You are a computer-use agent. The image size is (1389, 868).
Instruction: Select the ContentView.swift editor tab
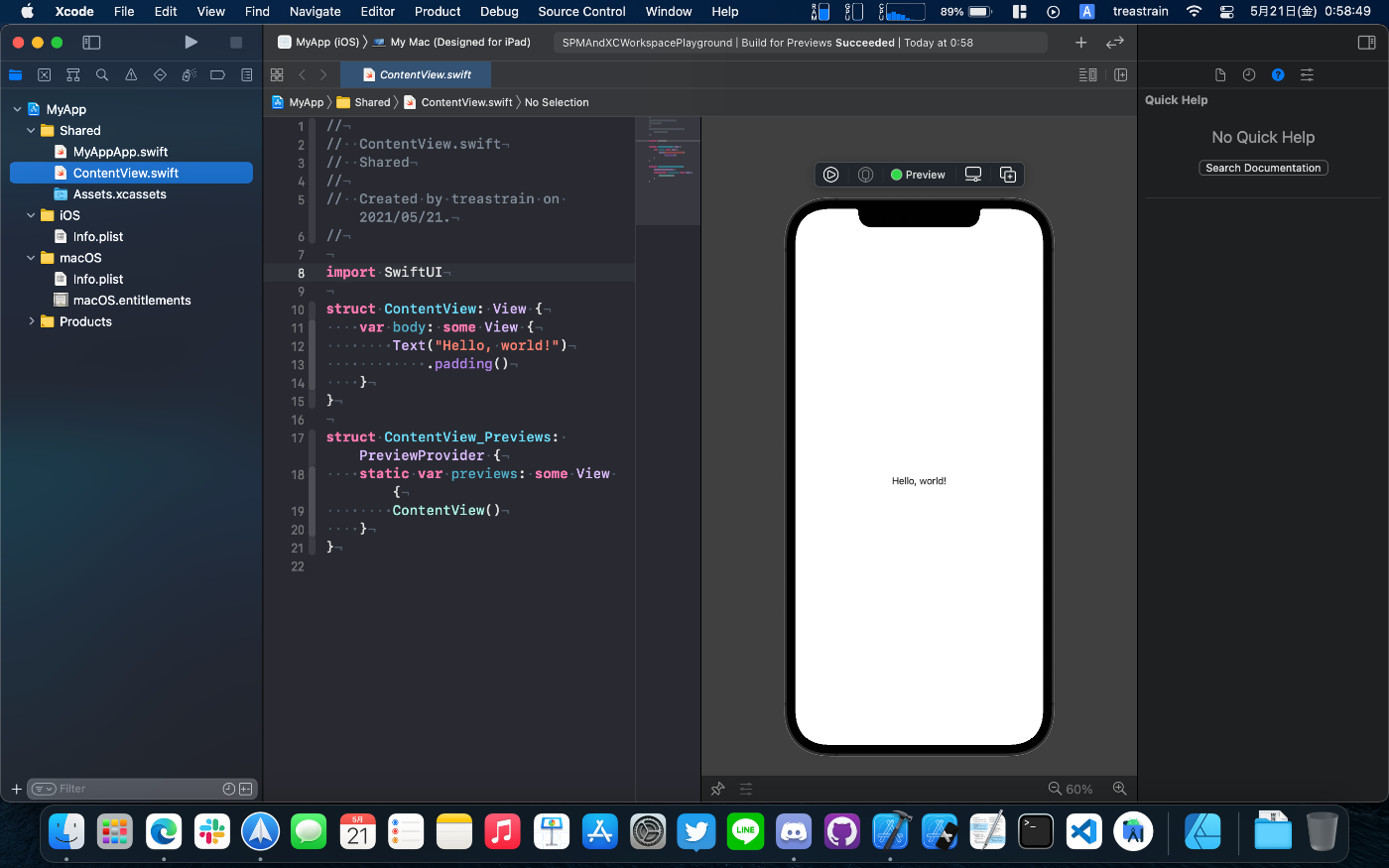click(x=416, y=74)
